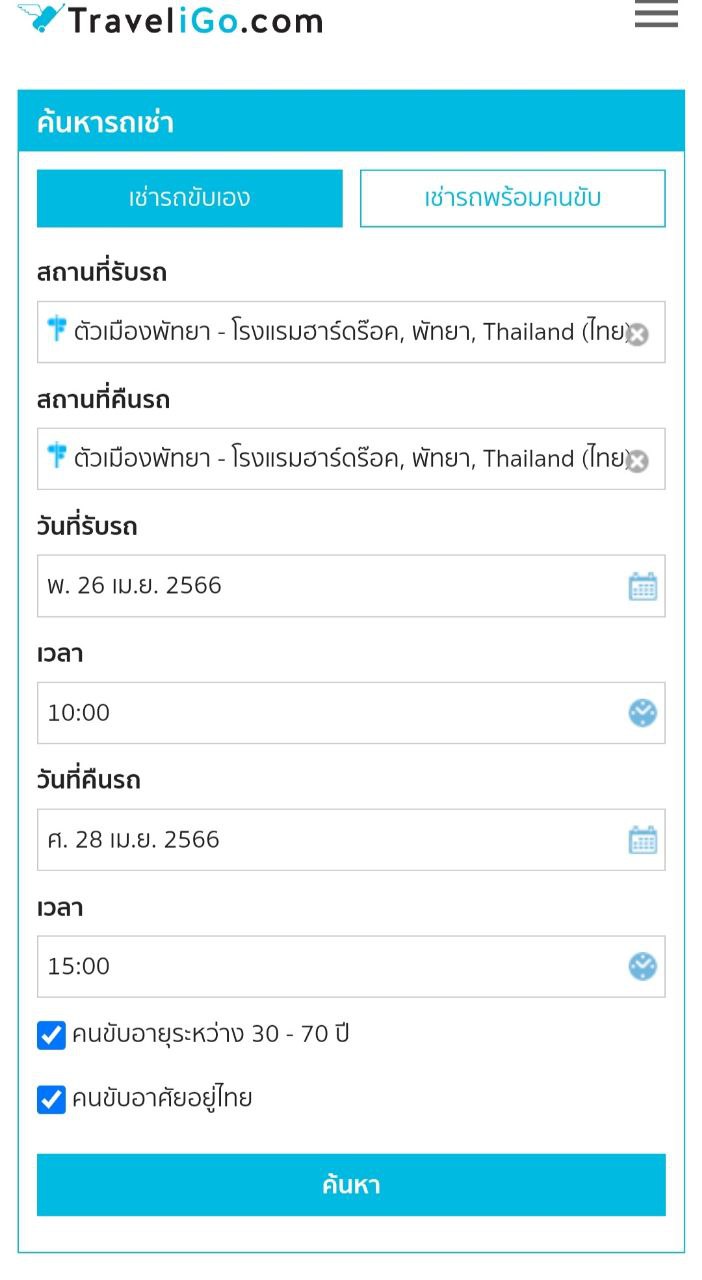Screen dimensions: 702x1280
Task: Open the hamburger menu
Action: point(656,15)
